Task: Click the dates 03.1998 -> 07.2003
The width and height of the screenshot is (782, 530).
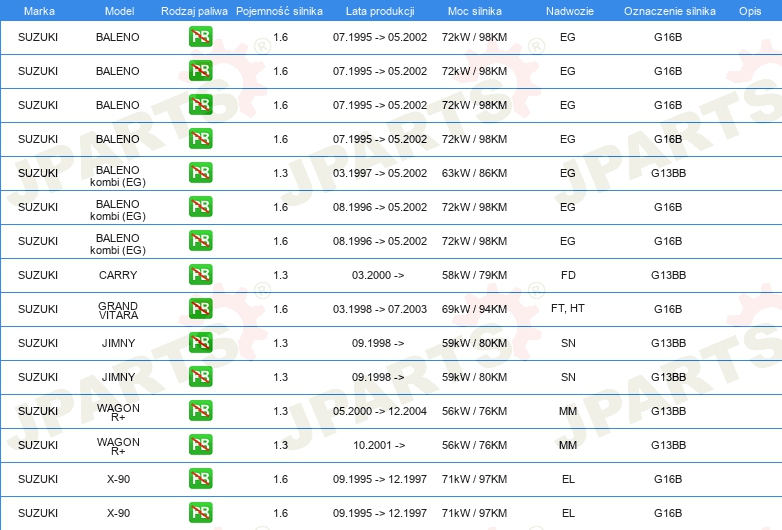Action: click(x=380, y=309)
